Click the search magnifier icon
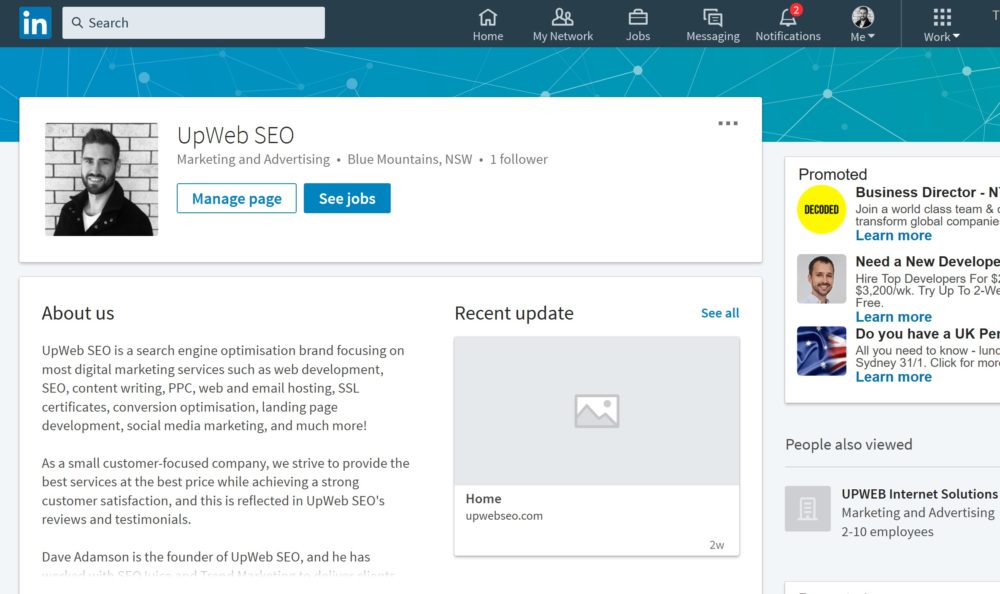This screenshot has width=1000, height=594. (77, 23)
